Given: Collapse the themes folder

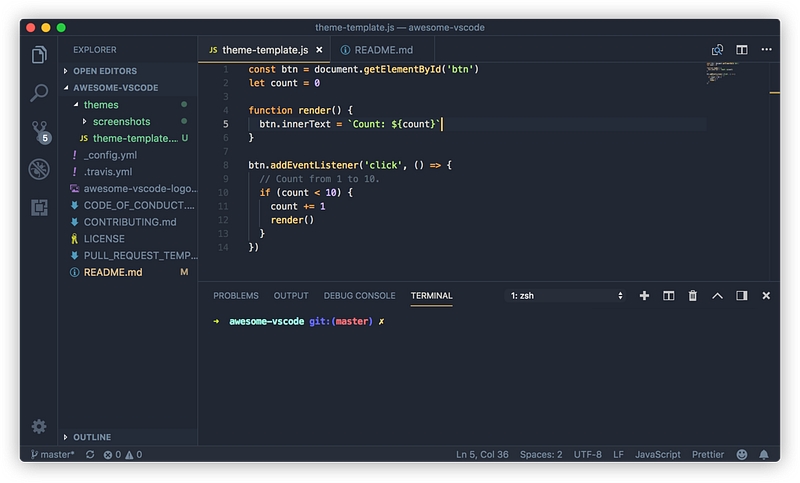Looking at the screenshot, I should click(x=100, y=105).
